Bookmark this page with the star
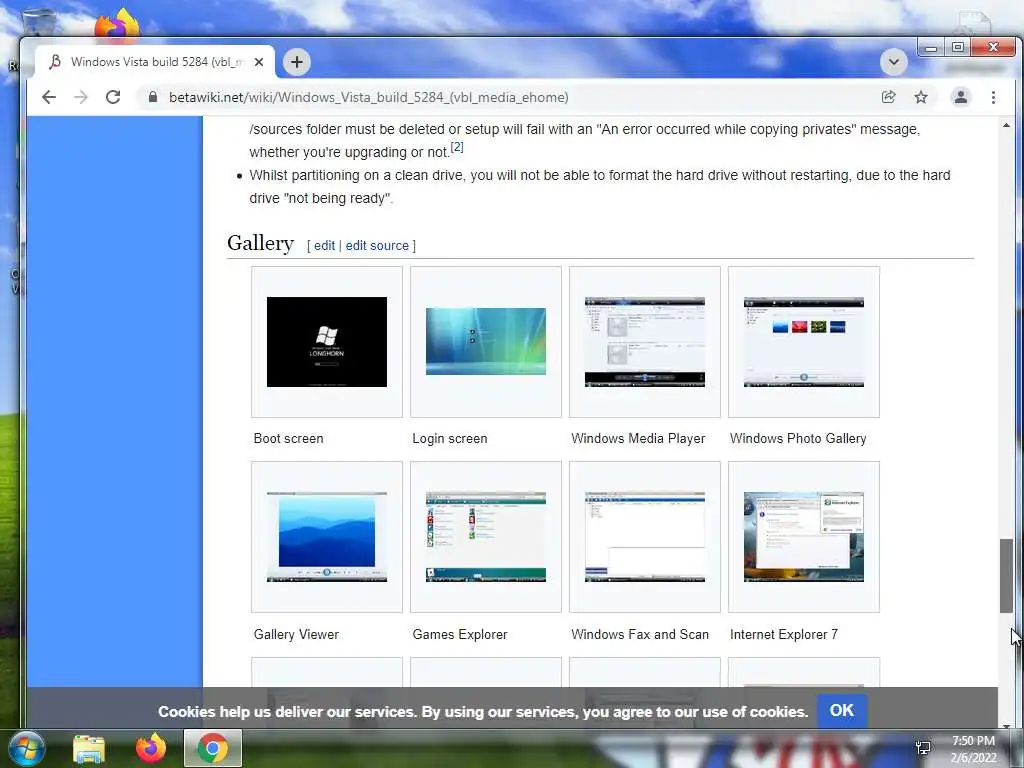 [921, 97]
